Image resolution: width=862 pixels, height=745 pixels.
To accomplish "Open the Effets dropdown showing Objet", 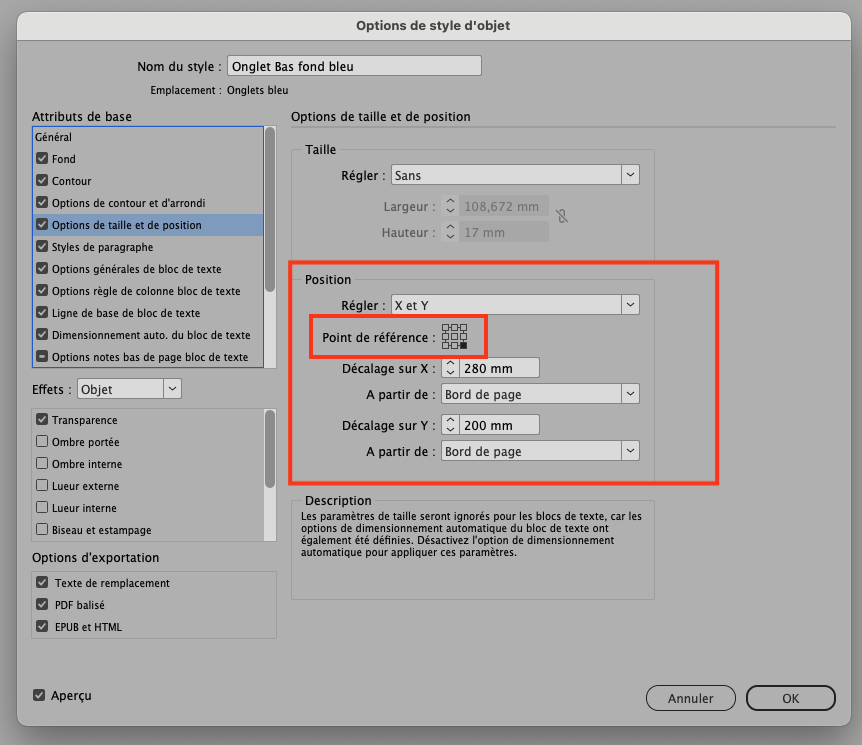I will tap(129, 389).
